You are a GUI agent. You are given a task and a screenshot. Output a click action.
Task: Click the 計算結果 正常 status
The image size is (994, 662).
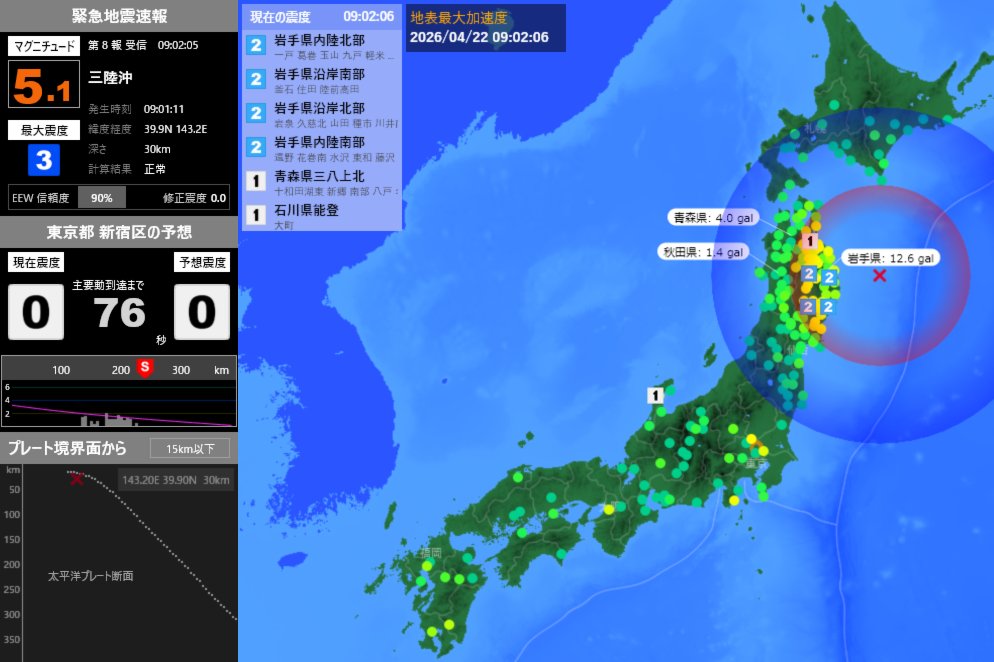[x=127, y=169]
